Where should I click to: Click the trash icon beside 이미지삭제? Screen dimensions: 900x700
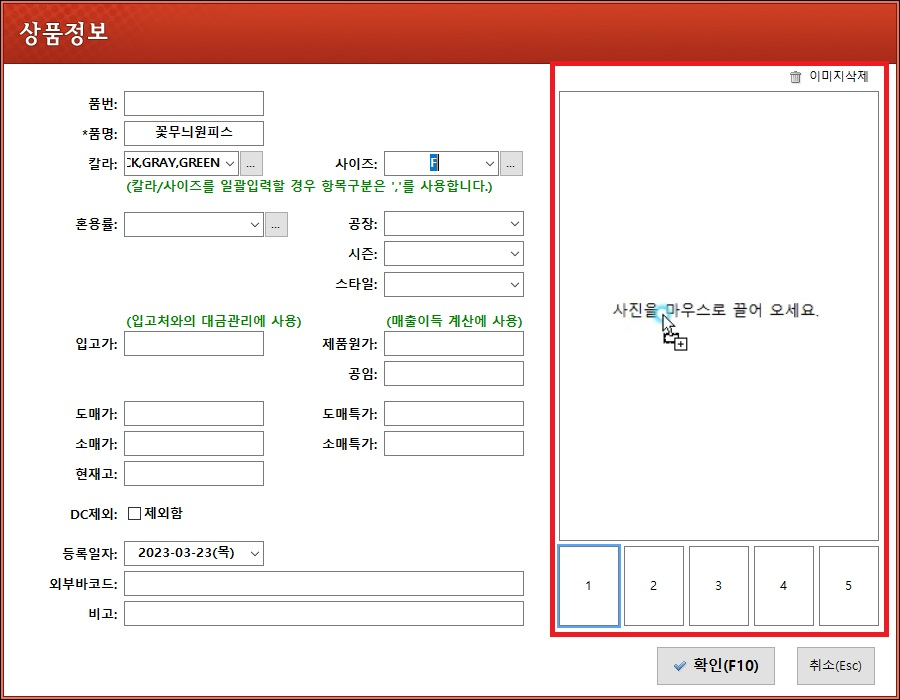(x=795, y=77)
